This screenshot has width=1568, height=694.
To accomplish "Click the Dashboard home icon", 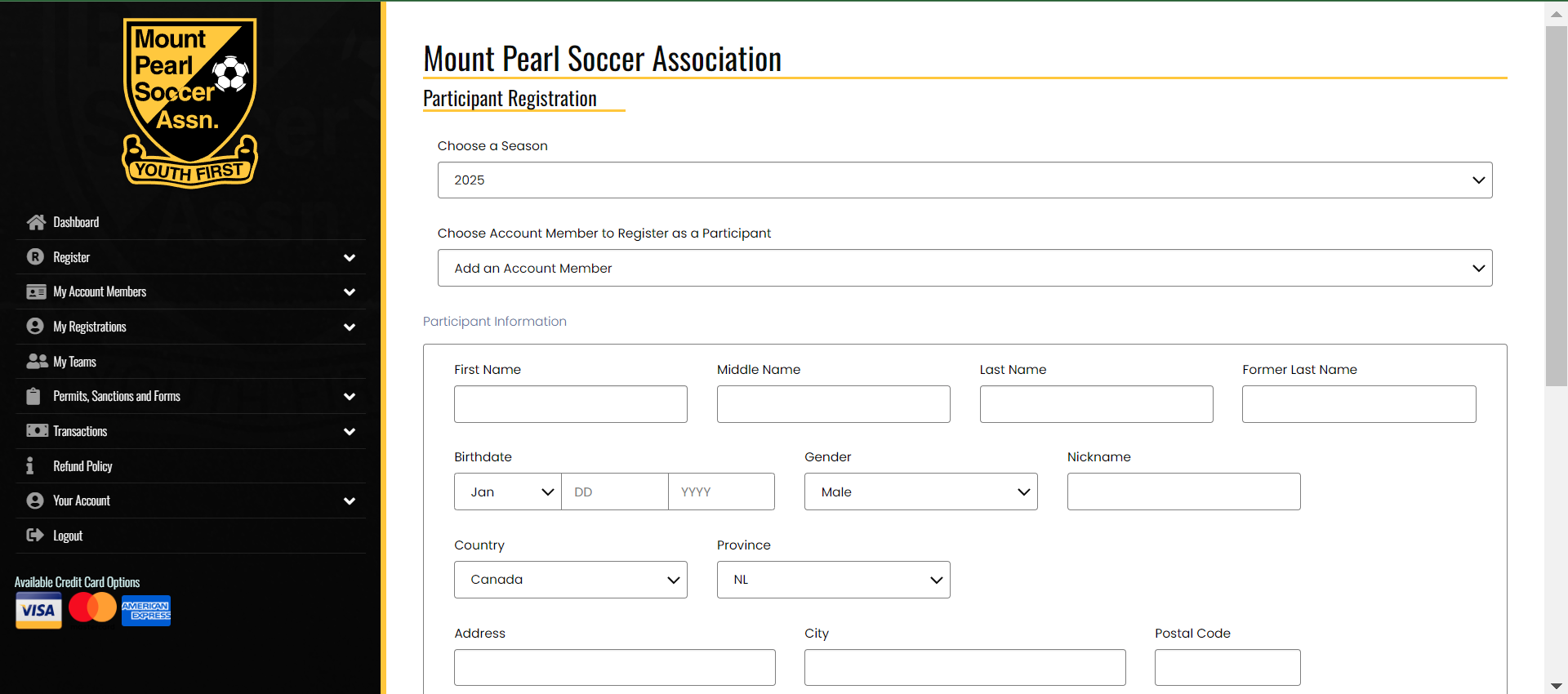I will point(35,222).
